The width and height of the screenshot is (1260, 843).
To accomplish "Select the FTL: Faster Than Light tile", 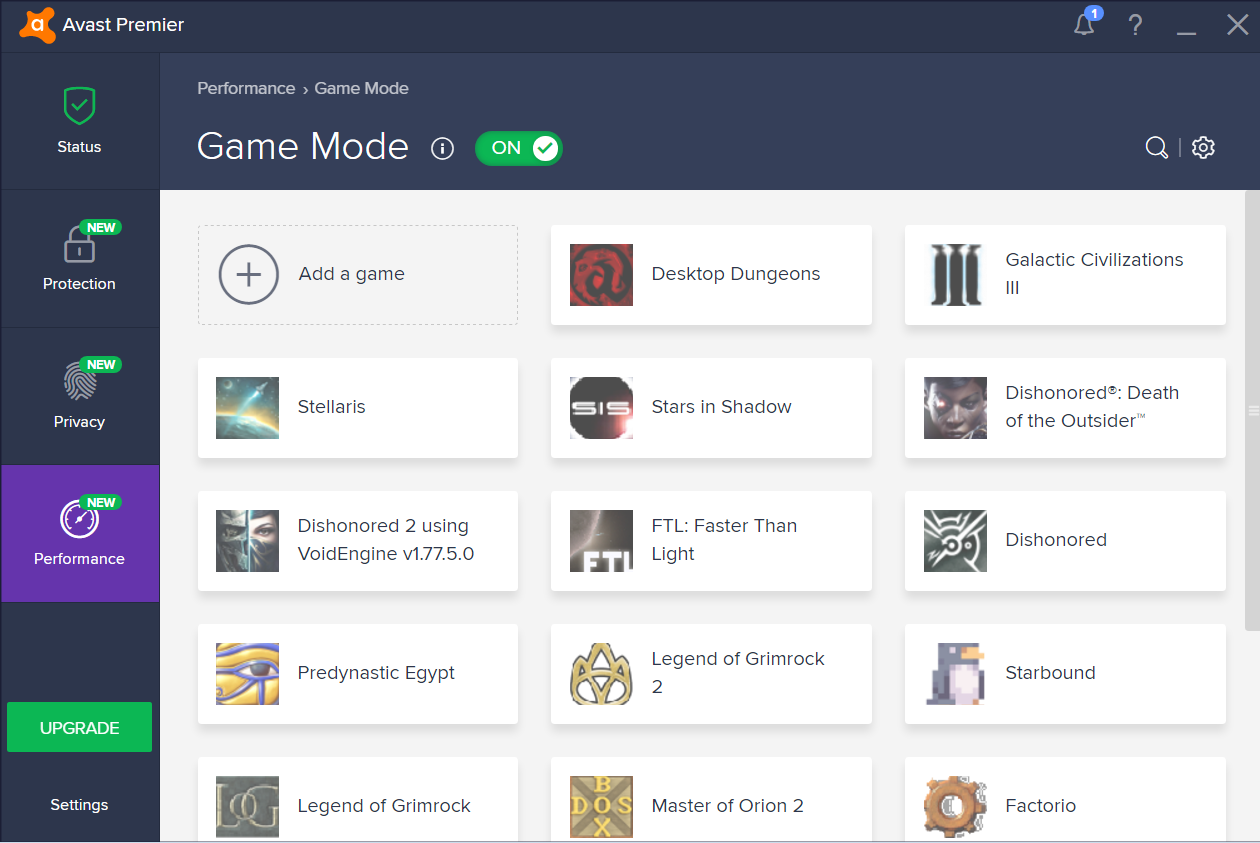I will coord(711,540).
